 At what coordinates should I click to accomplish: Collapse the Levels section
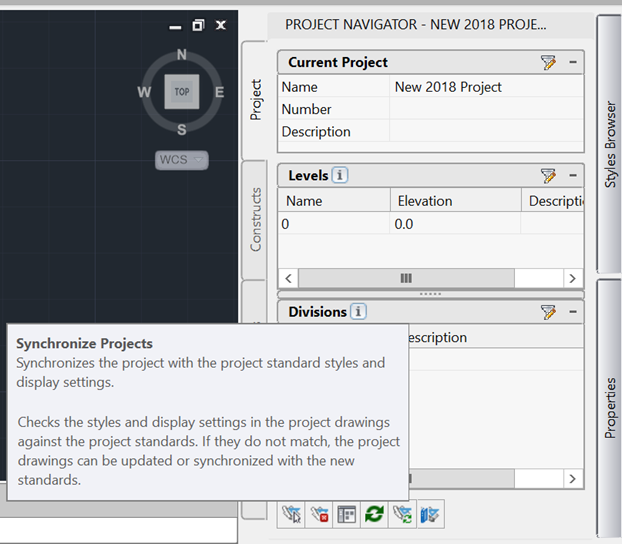coord(573,176)
